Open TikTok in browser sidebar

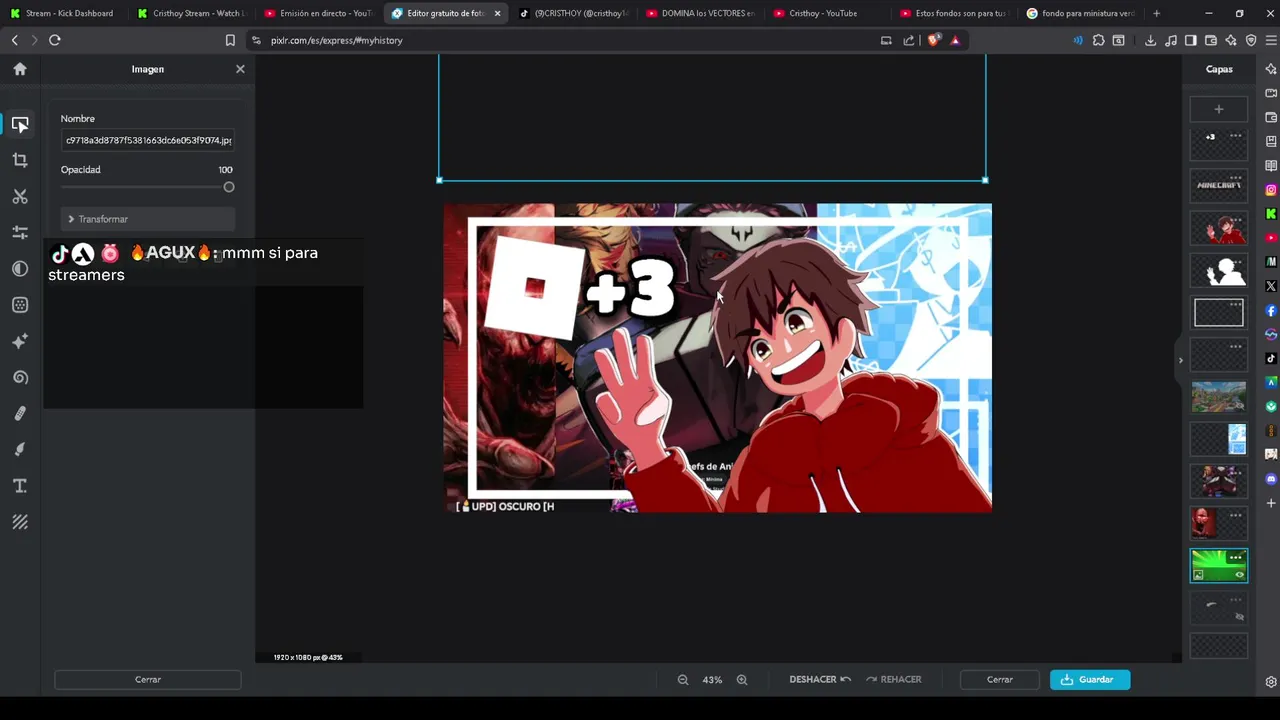(1271, 359)
